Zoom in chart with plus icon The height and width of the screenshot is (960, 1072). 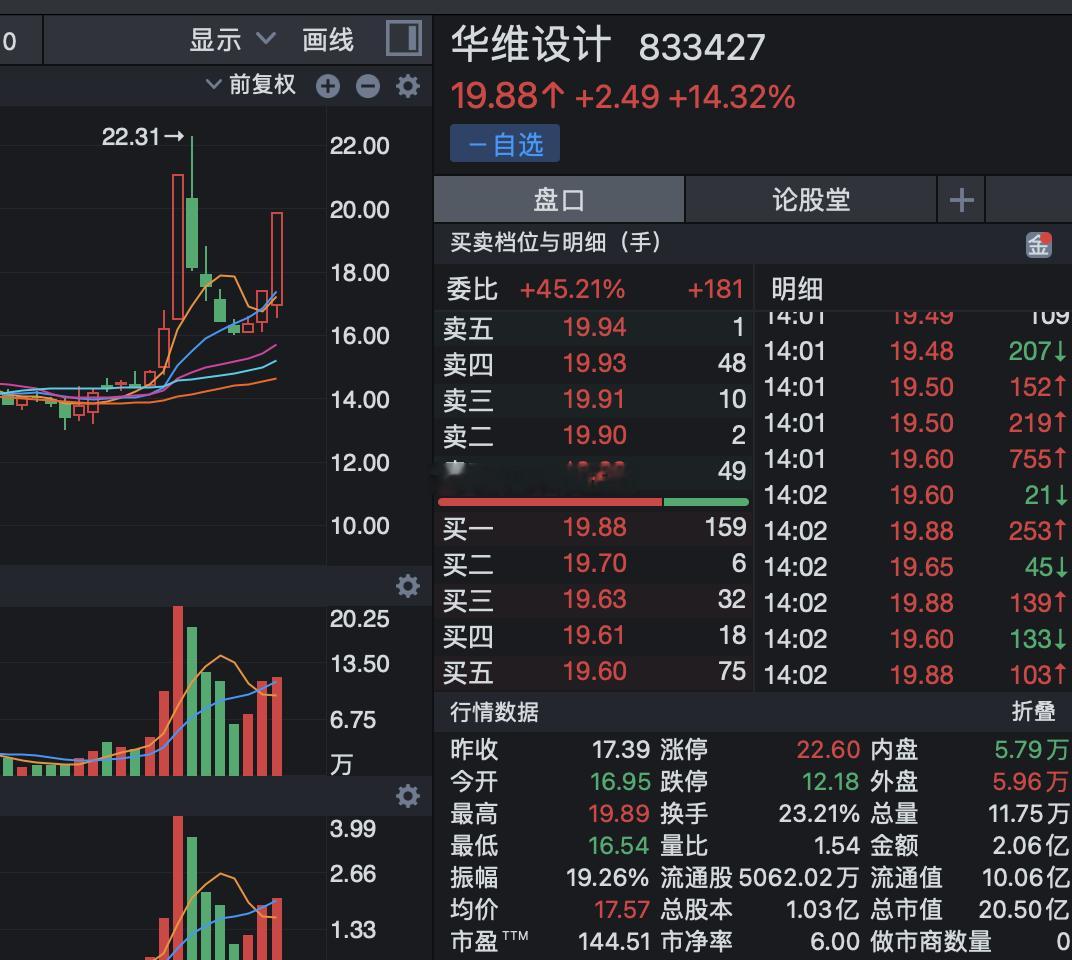coord(328,86)
